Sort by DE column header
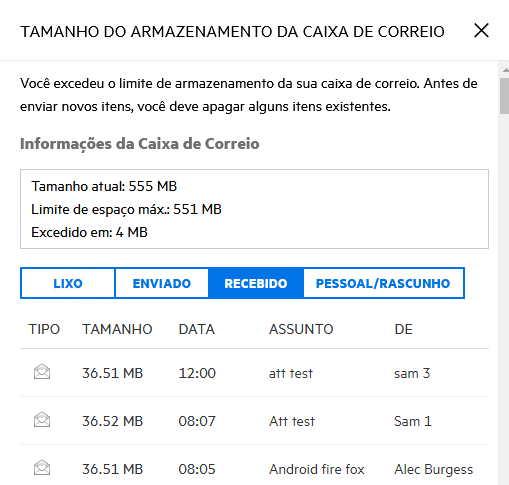Image resolution: width=509 pixels, height=485 pixels. click(403, 329)
